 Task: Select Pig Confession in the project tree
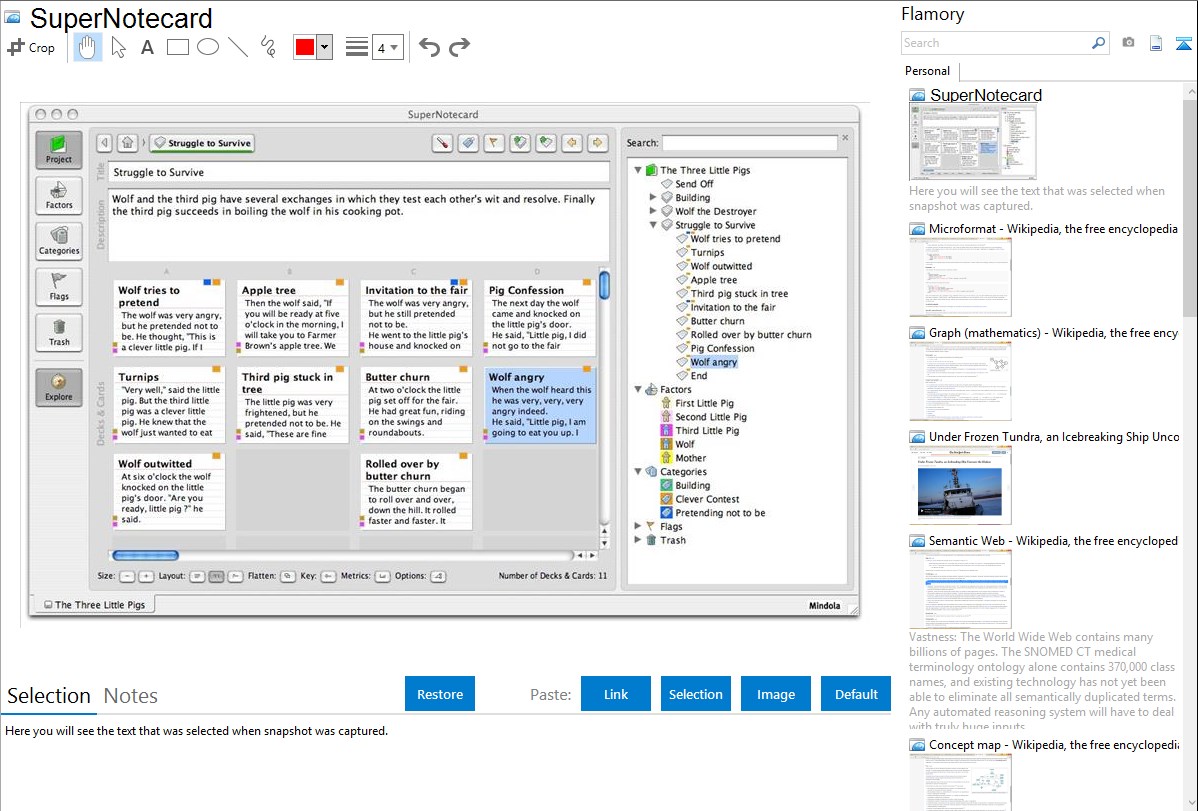(x=715, y=349)
